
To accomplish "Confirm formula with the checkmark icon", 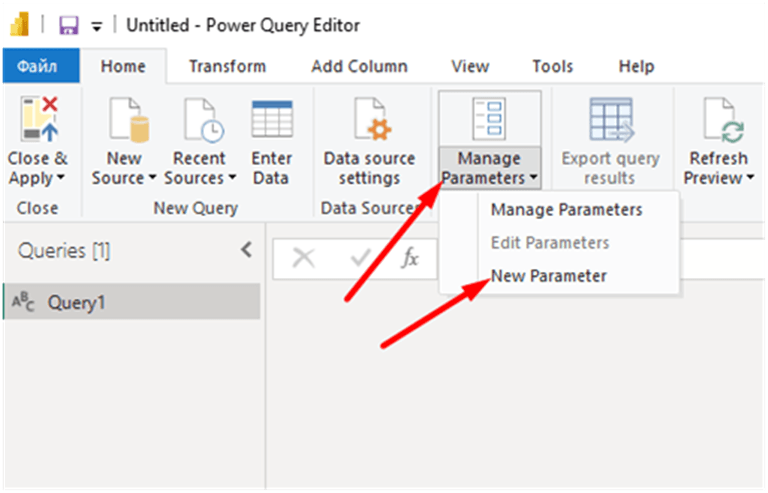I will click(361, 258).
